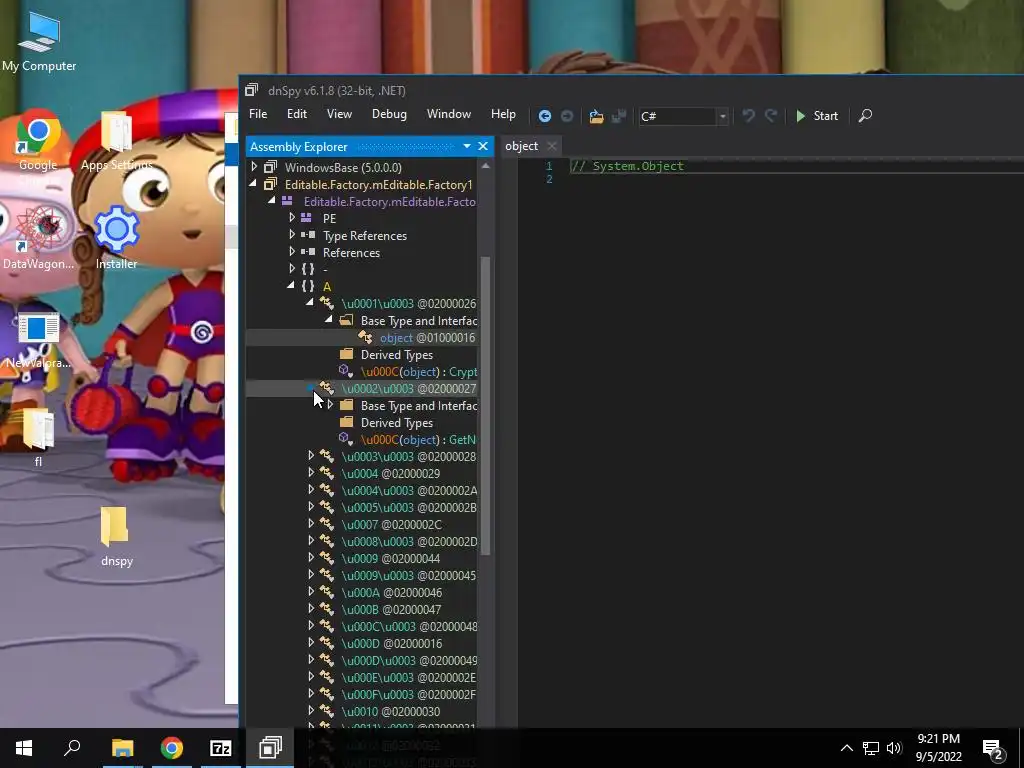Click the Save All toolbar icon

(x=618, y=116)
